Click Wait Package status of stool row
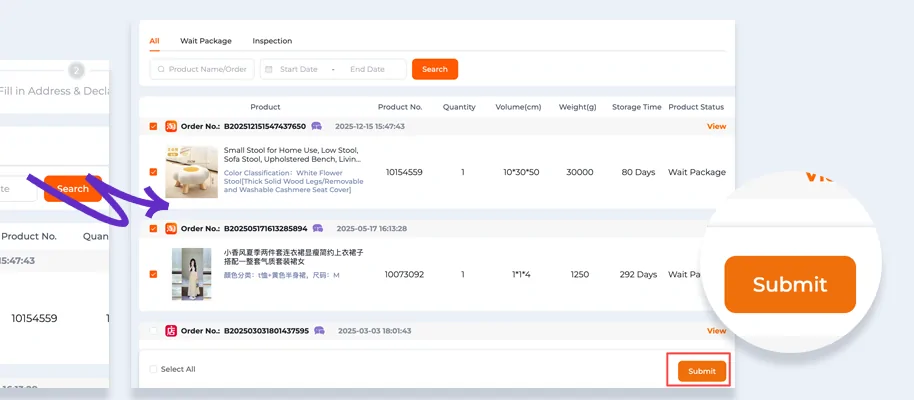The image size is (914, 400). [x=697, y=172]
